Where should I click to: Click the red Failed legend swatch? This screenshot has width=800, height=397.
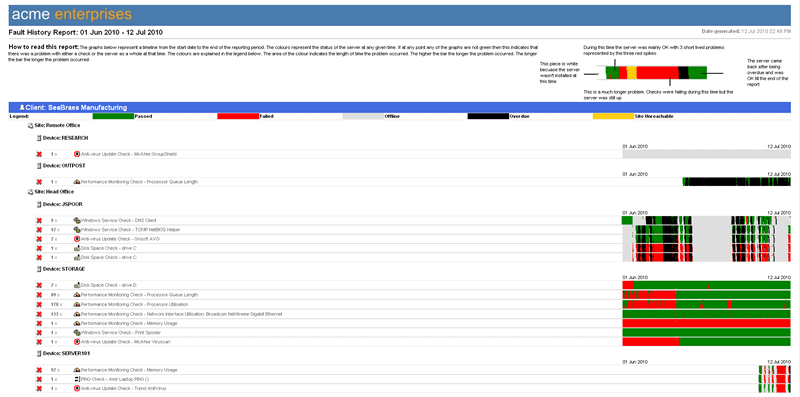[x=238, y=116]
